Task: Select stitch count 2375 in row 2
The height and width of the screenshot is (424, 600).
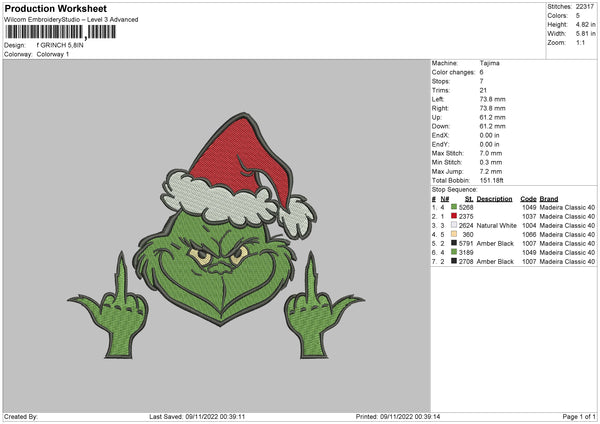Action: pos(466,217)
